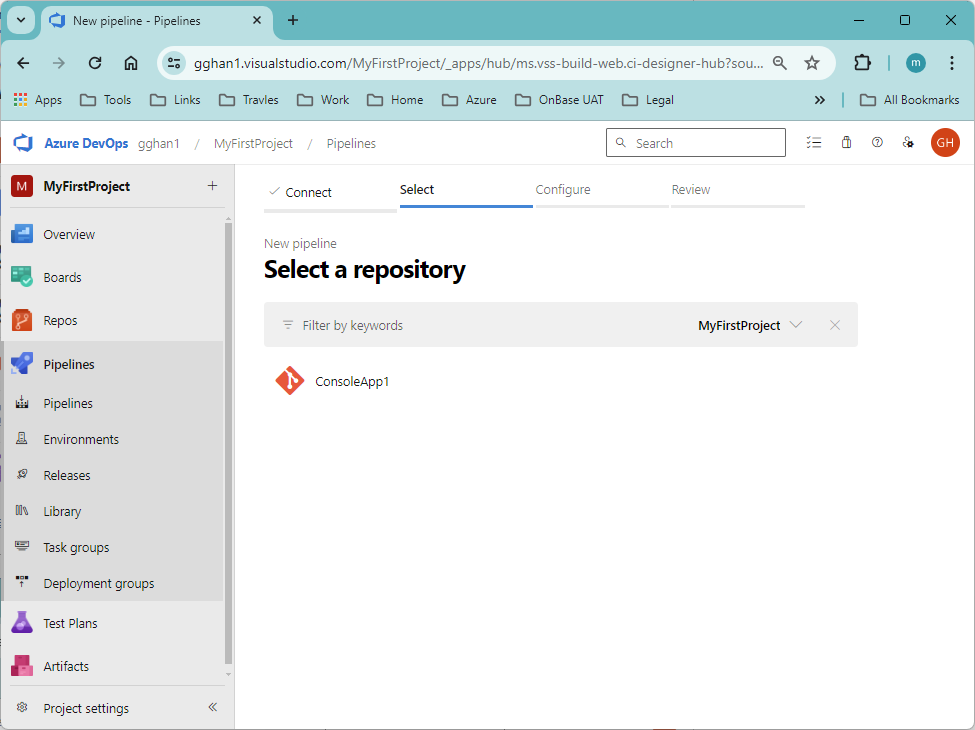Viewport: 975px width, 730px height.
Task: Open the work items list icon in header
Action: coord(813,143)
